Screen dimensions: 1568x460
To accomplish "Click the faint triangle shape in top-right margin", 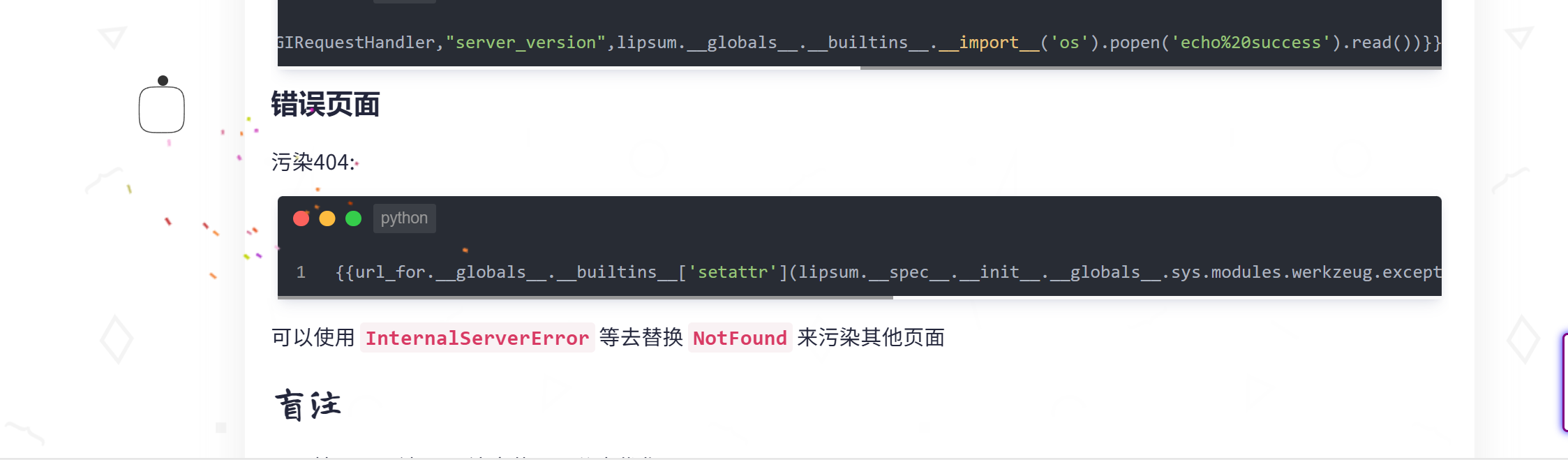I will tap(1519, 37).
